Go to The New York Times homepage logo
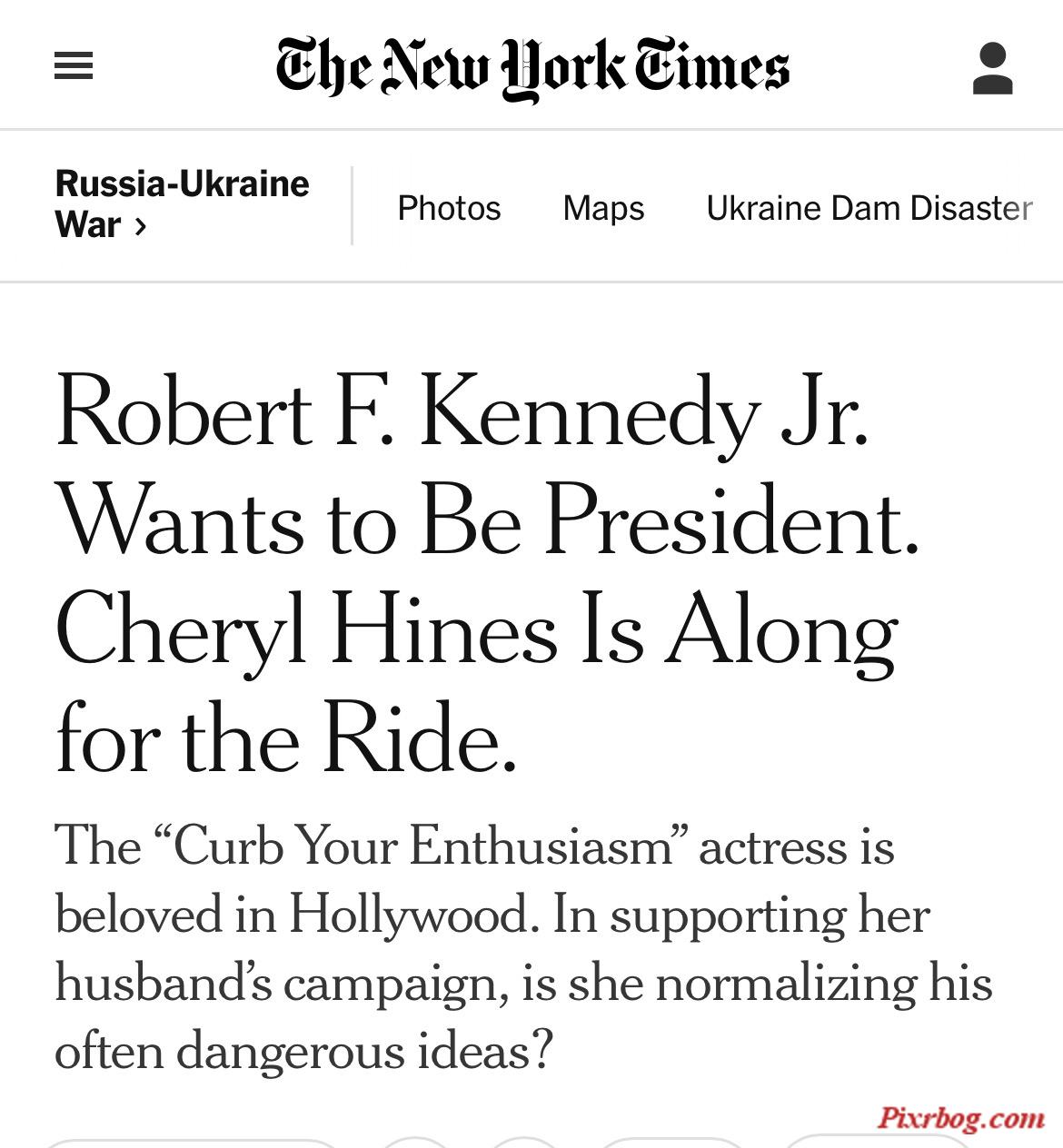The image size is (1063, 1148). pos(532,68)
